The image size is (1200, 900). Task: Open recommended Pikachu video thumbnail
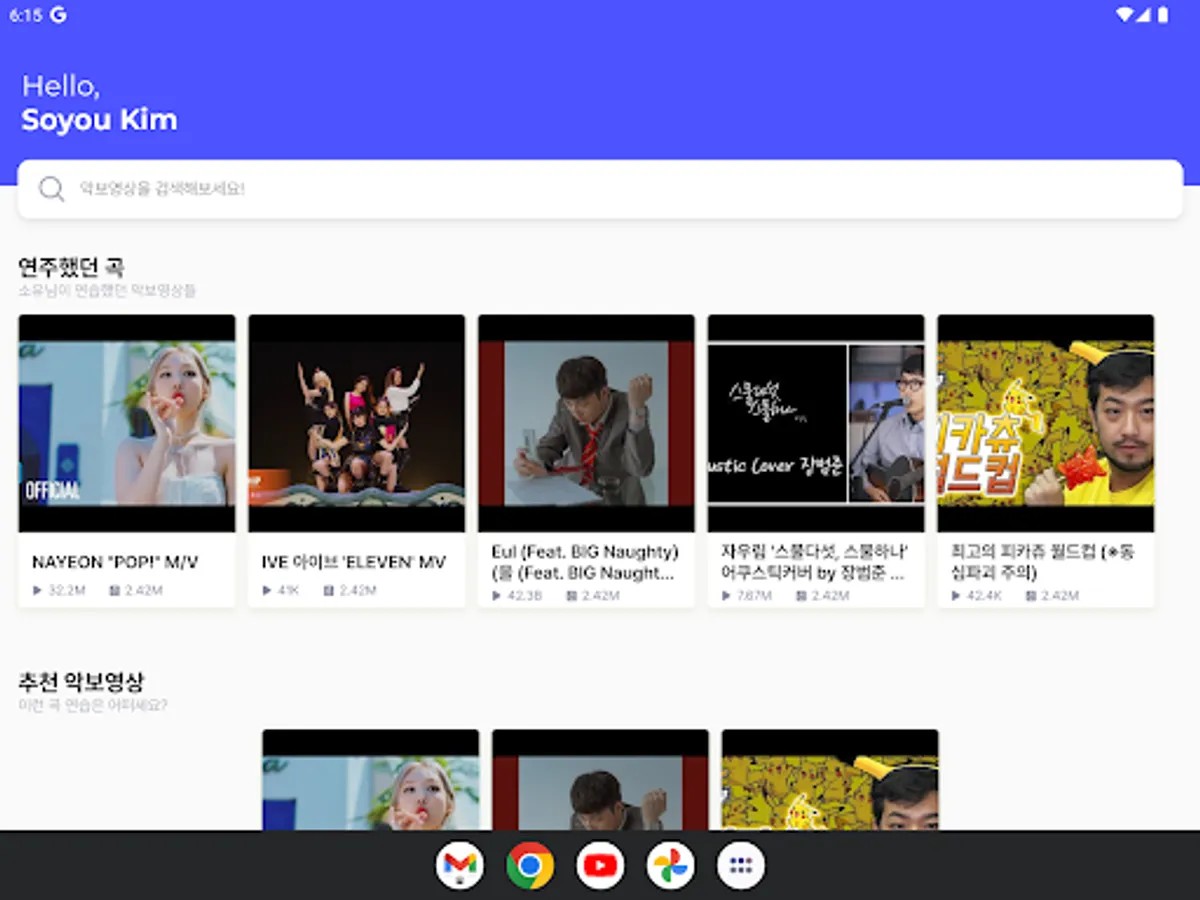coord(830,780)
